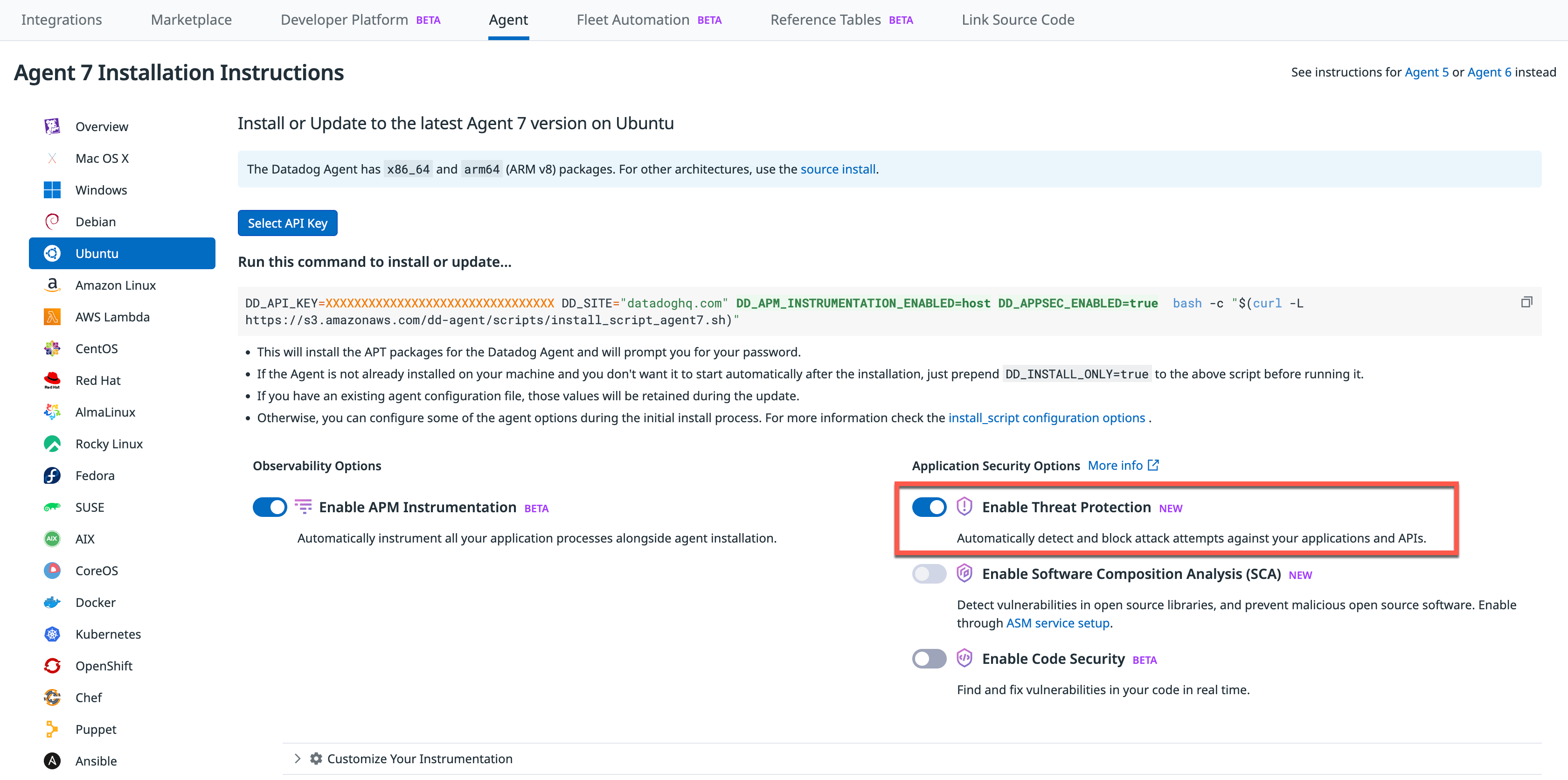Click the Threat Protection shield icon

tap(964, 507)
